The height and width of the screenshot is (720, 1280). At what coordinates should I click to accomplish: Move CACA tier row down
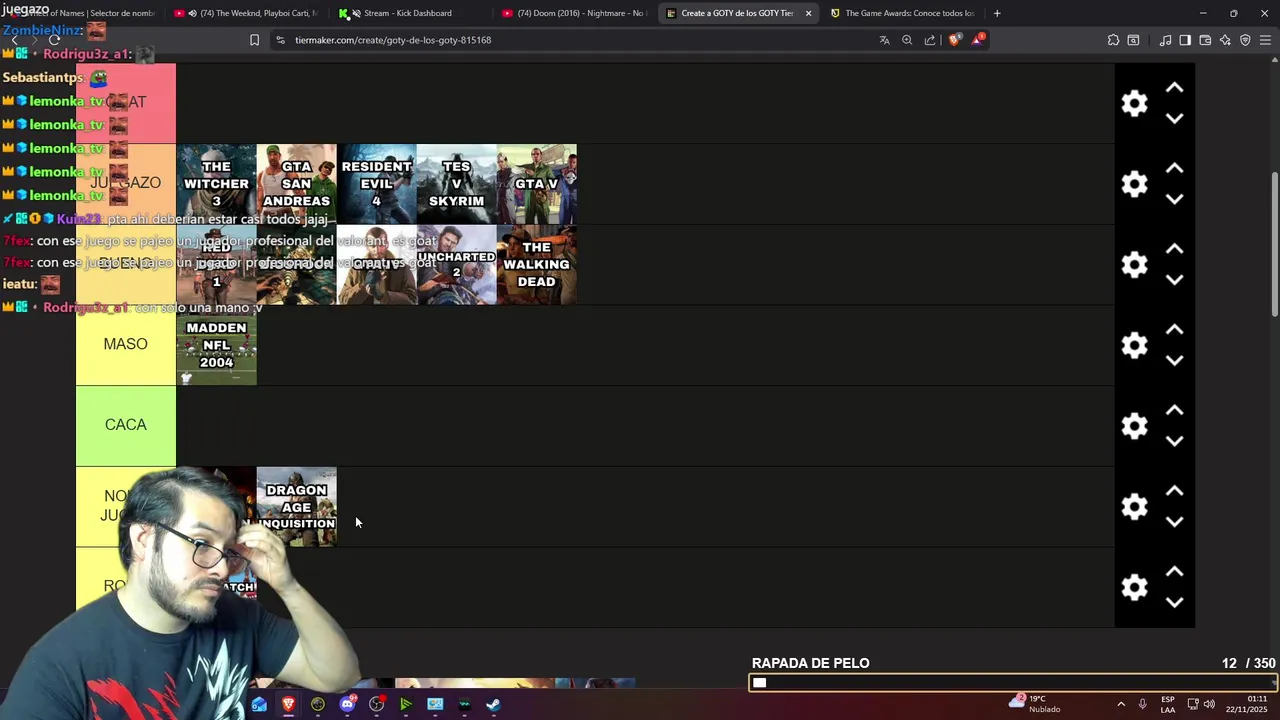click(1175, 441)
